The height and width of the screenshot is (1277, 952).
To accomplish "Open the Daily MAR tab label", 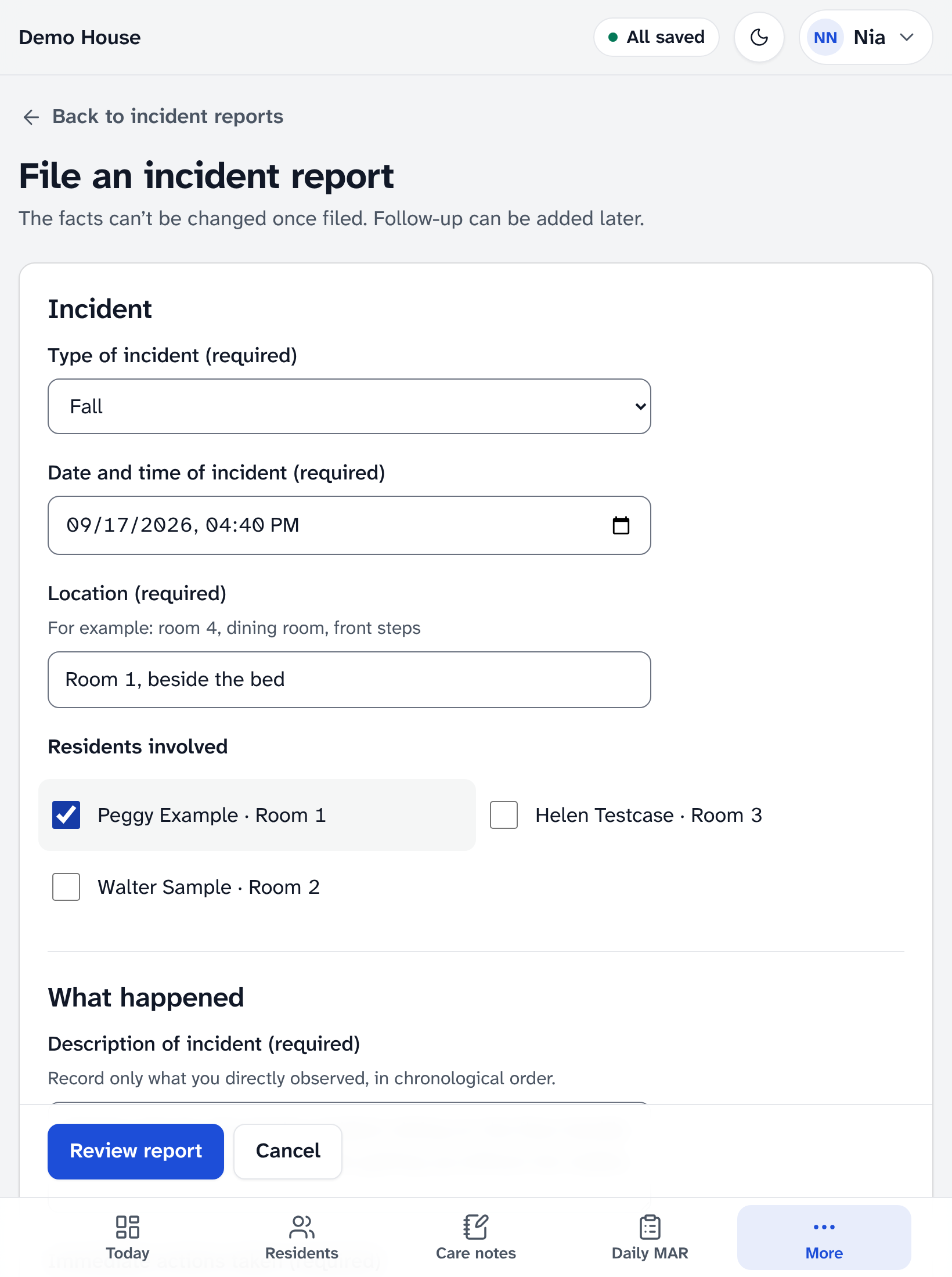I will [x=650, y=1253].
